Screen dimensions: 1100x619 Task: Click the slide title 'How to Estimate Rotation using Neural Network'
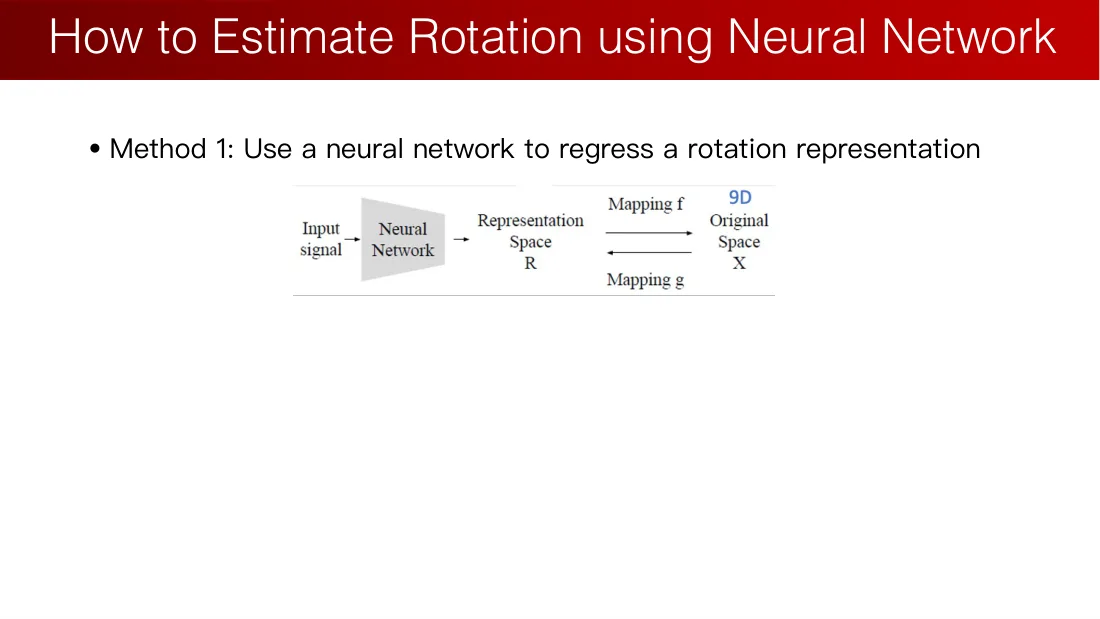pos(552,37)
